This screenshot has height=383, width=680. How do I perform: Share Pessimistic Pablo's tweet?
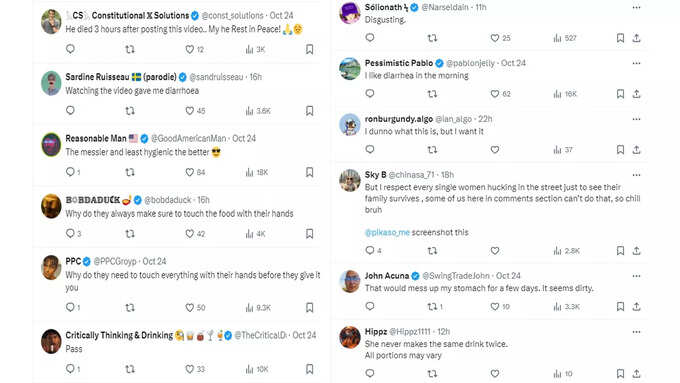pos(636,94)
